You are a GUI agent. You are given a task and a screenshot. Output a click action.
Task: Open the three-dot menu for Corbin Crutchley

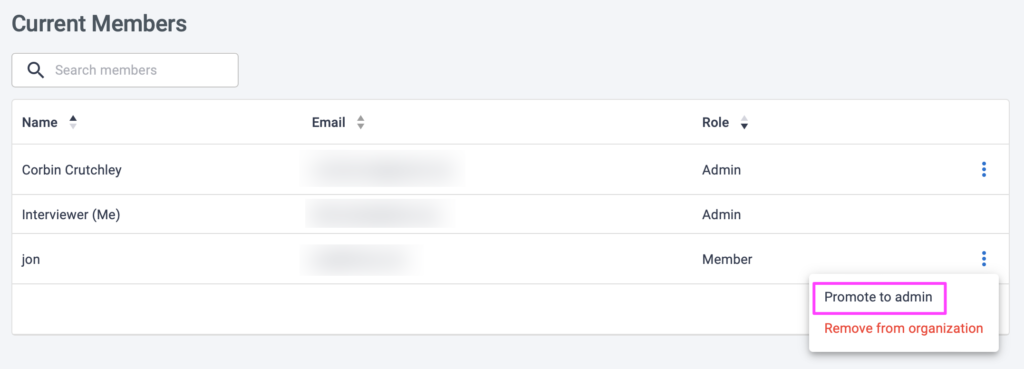point(984,170)
